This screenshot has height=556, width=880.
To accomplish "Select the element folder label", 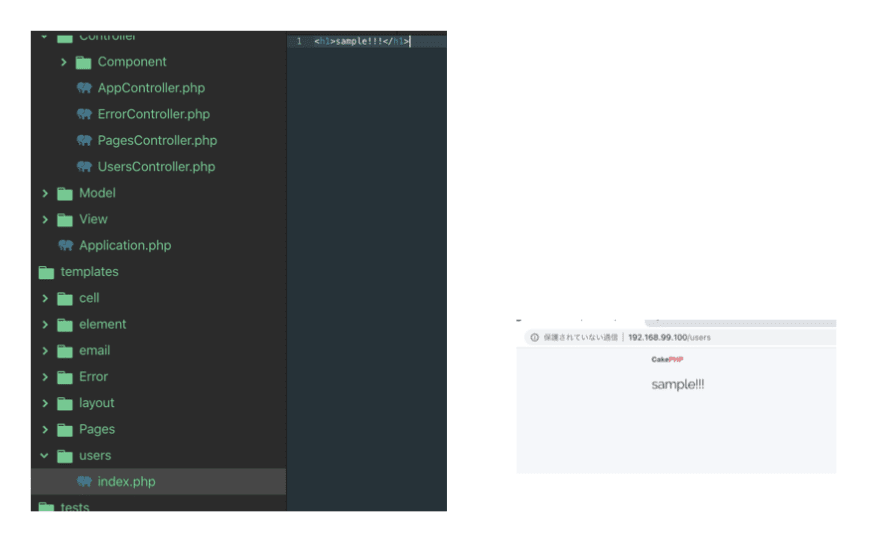I will pos(103,324).
